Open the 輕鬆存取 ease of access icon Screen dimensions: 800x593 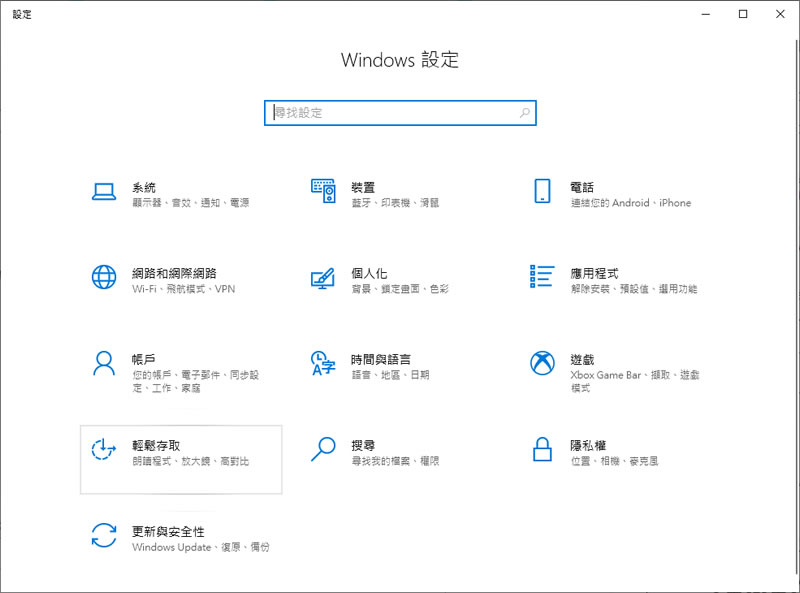pyautogui.click(x=104, y=449)
